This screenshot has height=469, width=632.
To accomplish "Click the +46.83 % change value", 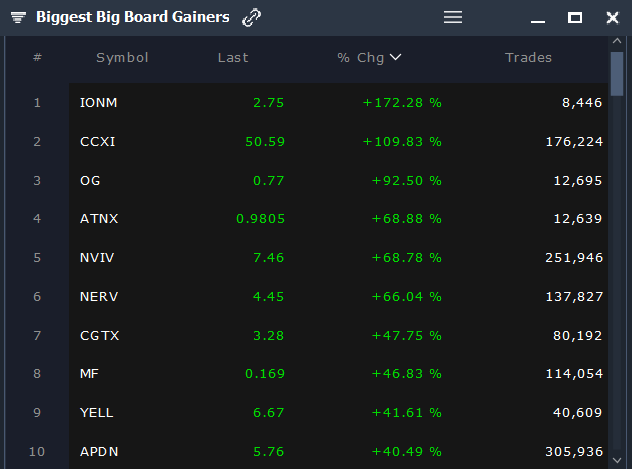I will tap(407, 374).
